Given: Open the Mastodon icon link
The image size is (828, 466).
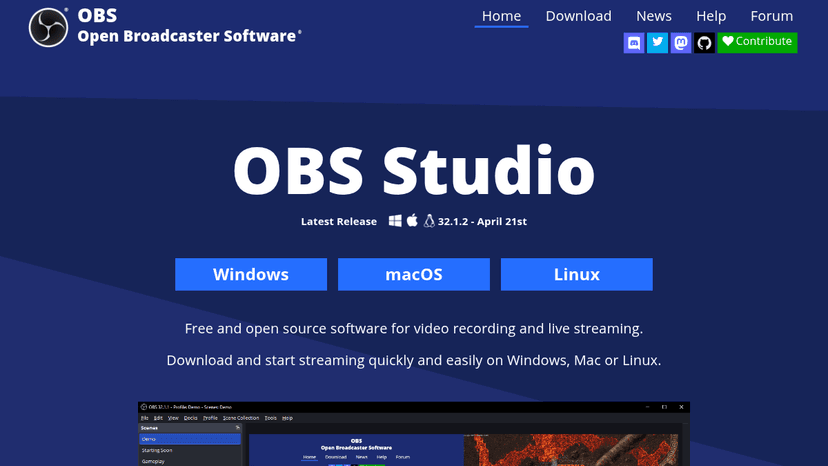Looking at the screenshot, I should point(681,42).
